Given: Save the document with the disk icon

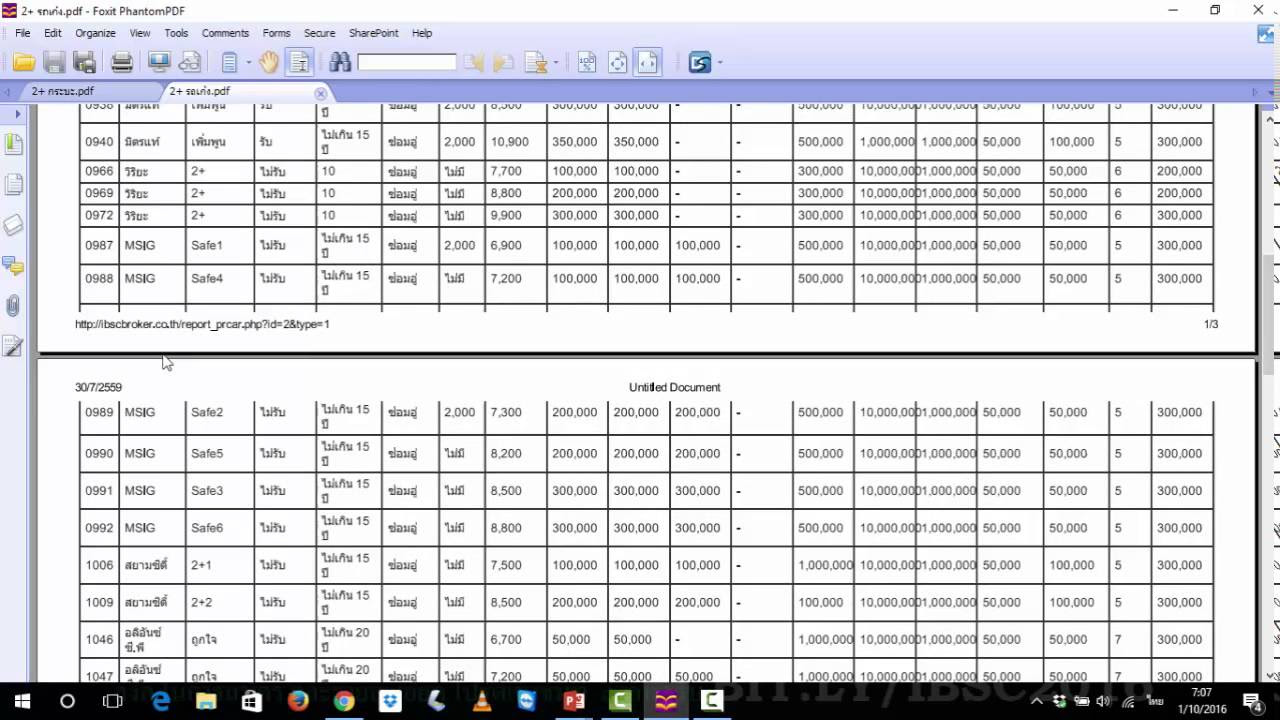Looking at the screenshot, I should pyautogui.click(x=54, y=63).
